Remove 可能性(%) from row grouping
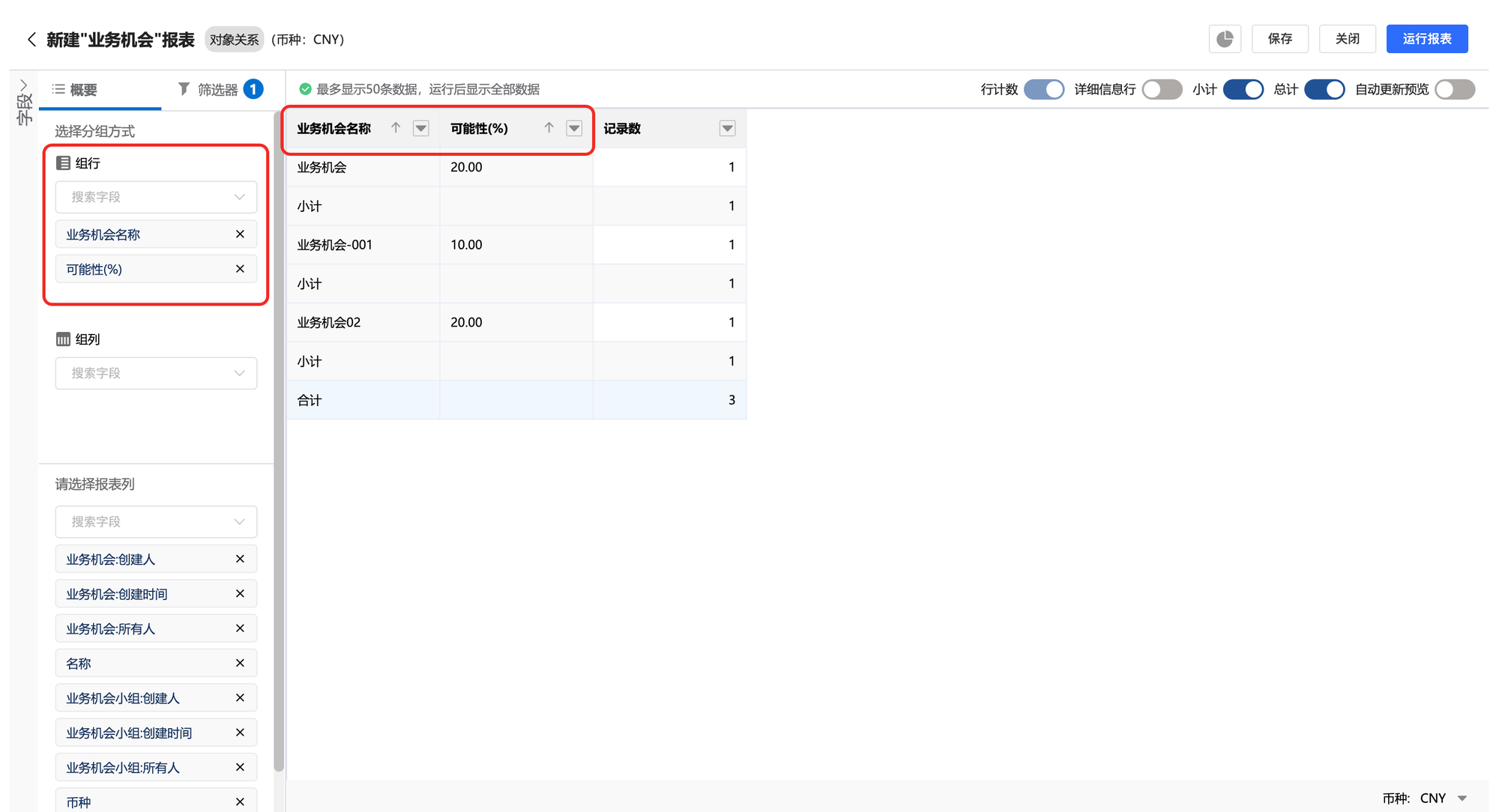The height and width of the screenshot is (812, 1499). (240, 269)
